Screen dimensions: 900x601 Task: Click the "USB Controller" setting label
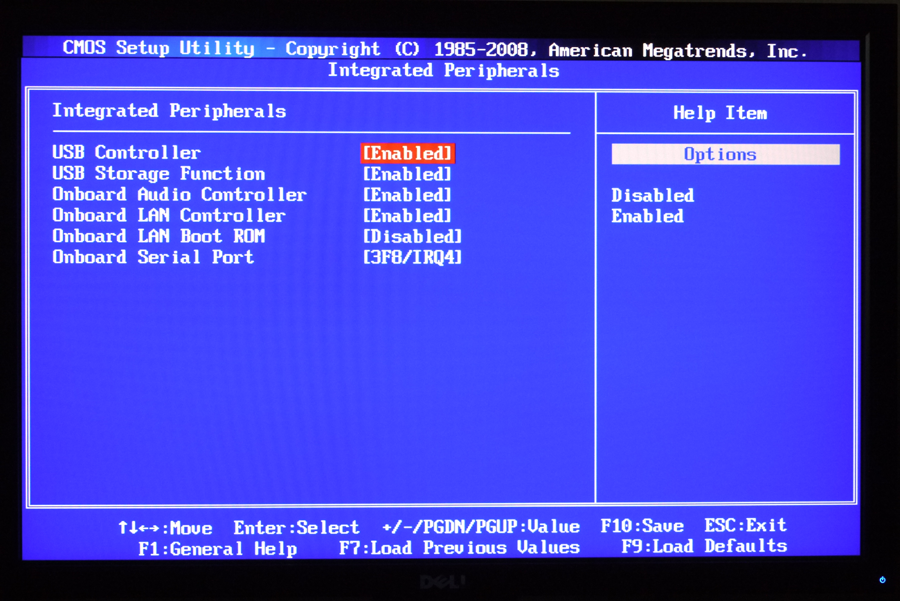pos(126,153)
